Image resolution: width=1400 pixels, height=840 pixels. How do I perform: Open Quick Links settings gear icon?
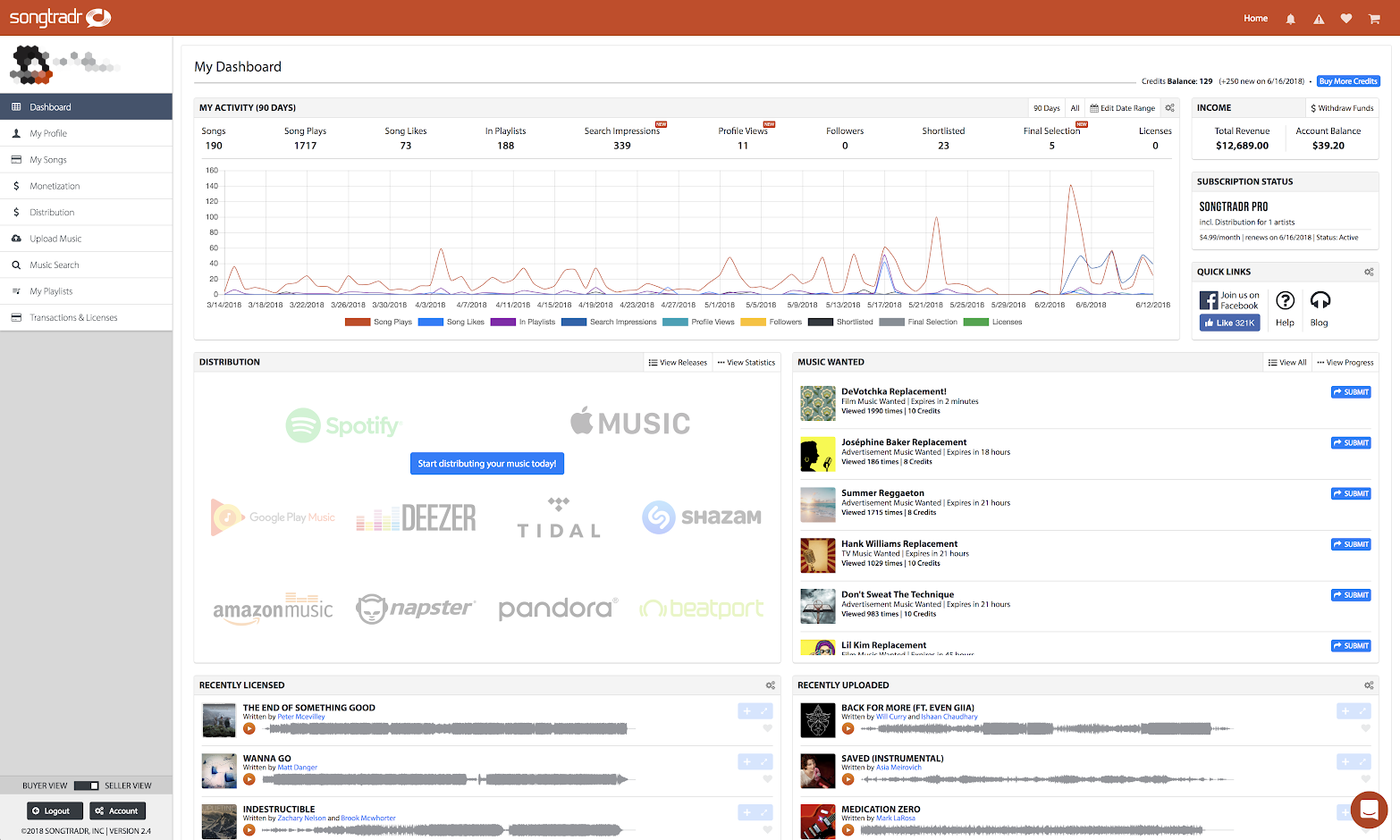click(1369, 272)
